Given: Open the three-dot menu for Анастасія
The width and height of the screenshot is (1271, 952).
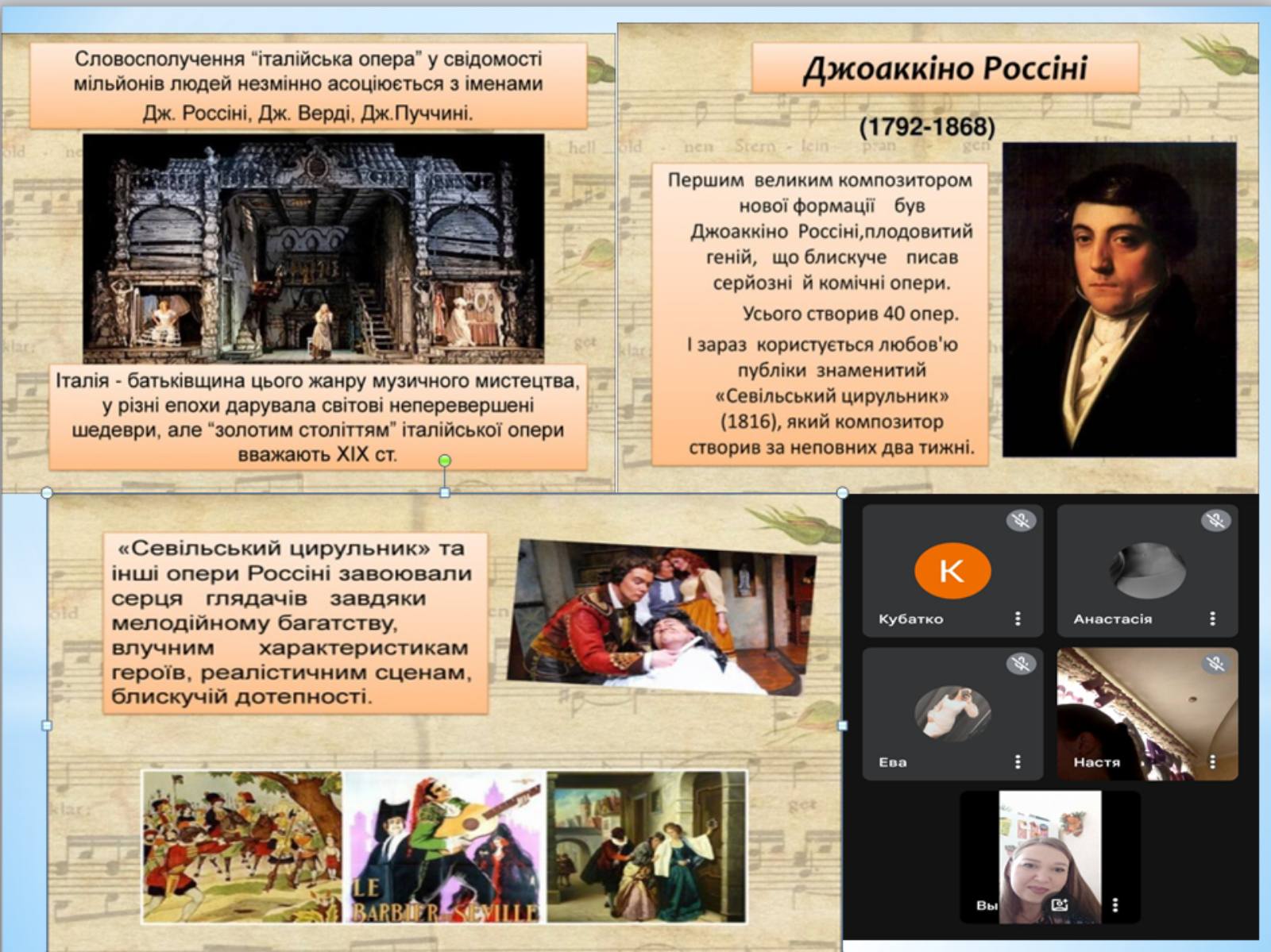Looking at the screenshot, I should [1212, 619].
